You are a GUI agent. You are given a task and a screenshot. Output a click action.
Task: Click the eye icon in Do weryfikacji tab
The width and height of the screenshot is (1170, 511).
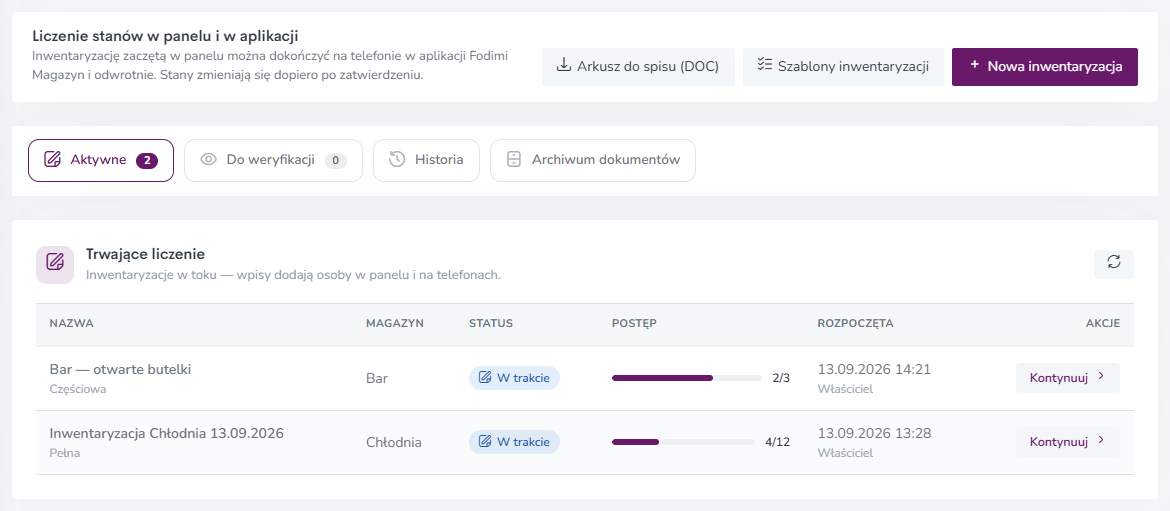208,160
